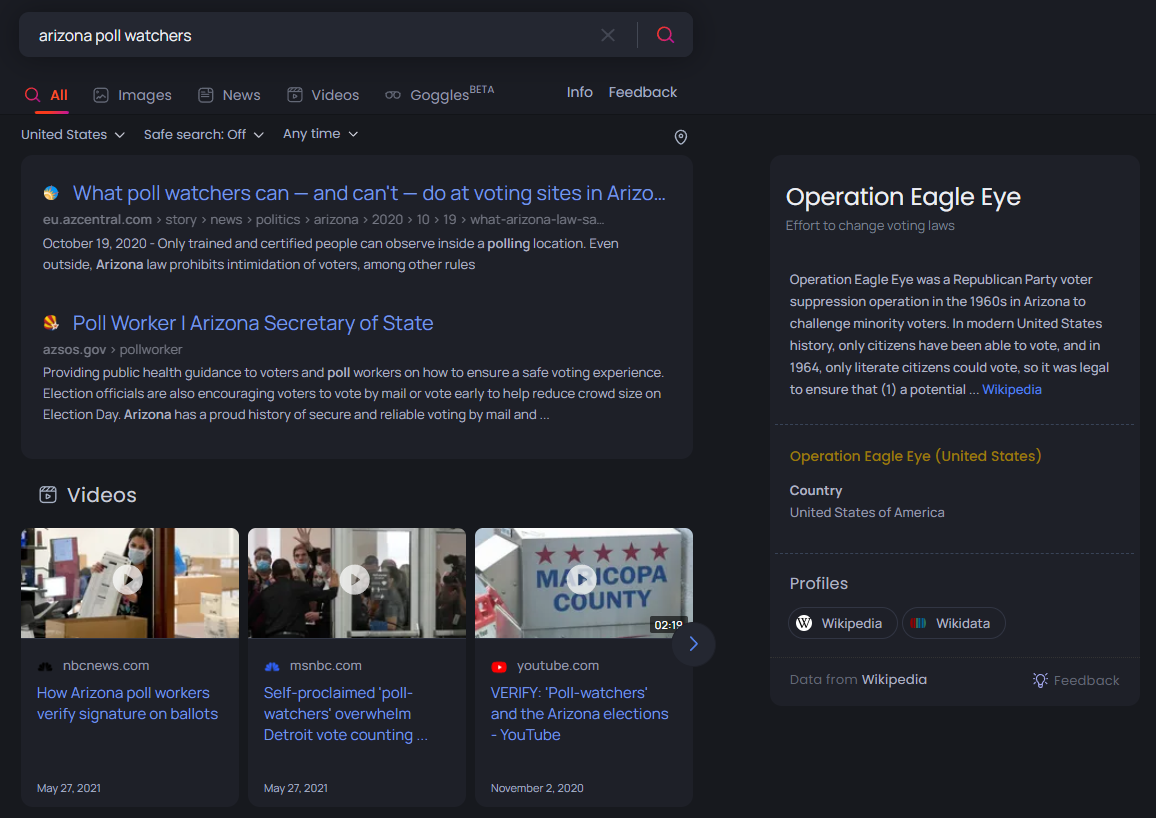Click the YouTube source icon
The height and width of the screenshot is (818, 1156).
pyautogui.click(x=499, y=666)
